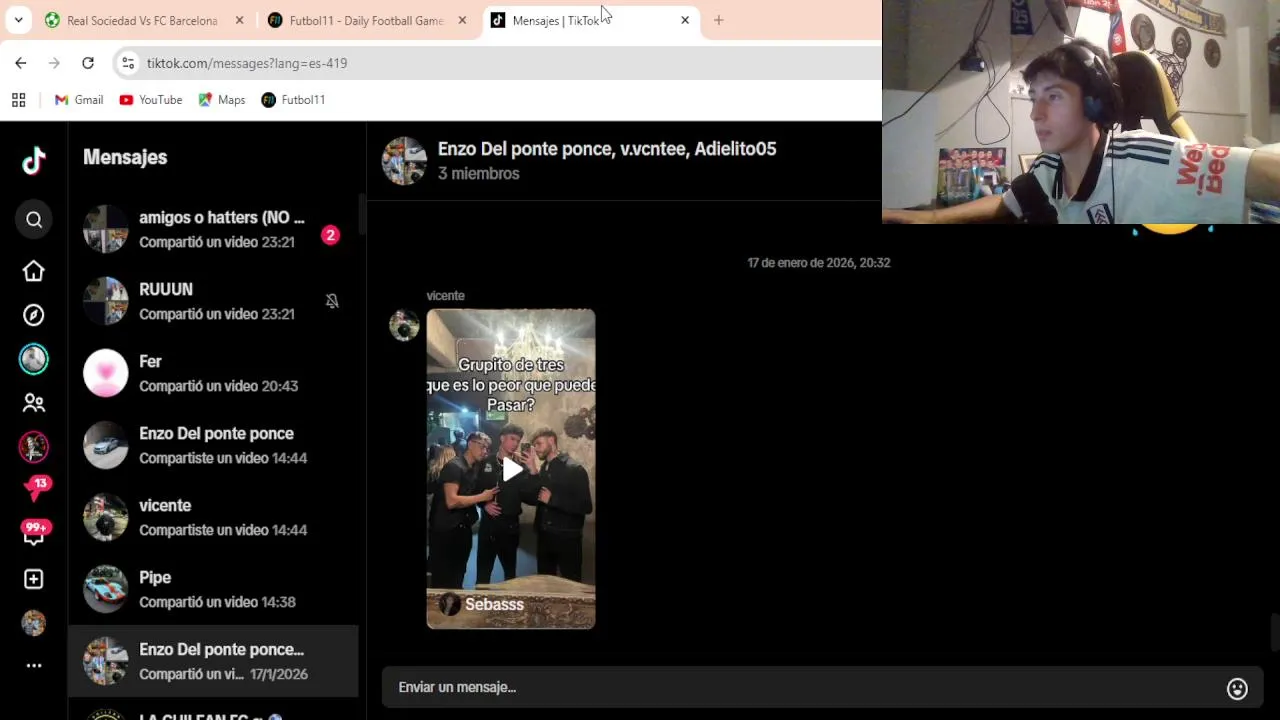Viewport: 1280px width, 720px height.
Task: Click the sender name vicente above video
Action: tap(446, 296)
